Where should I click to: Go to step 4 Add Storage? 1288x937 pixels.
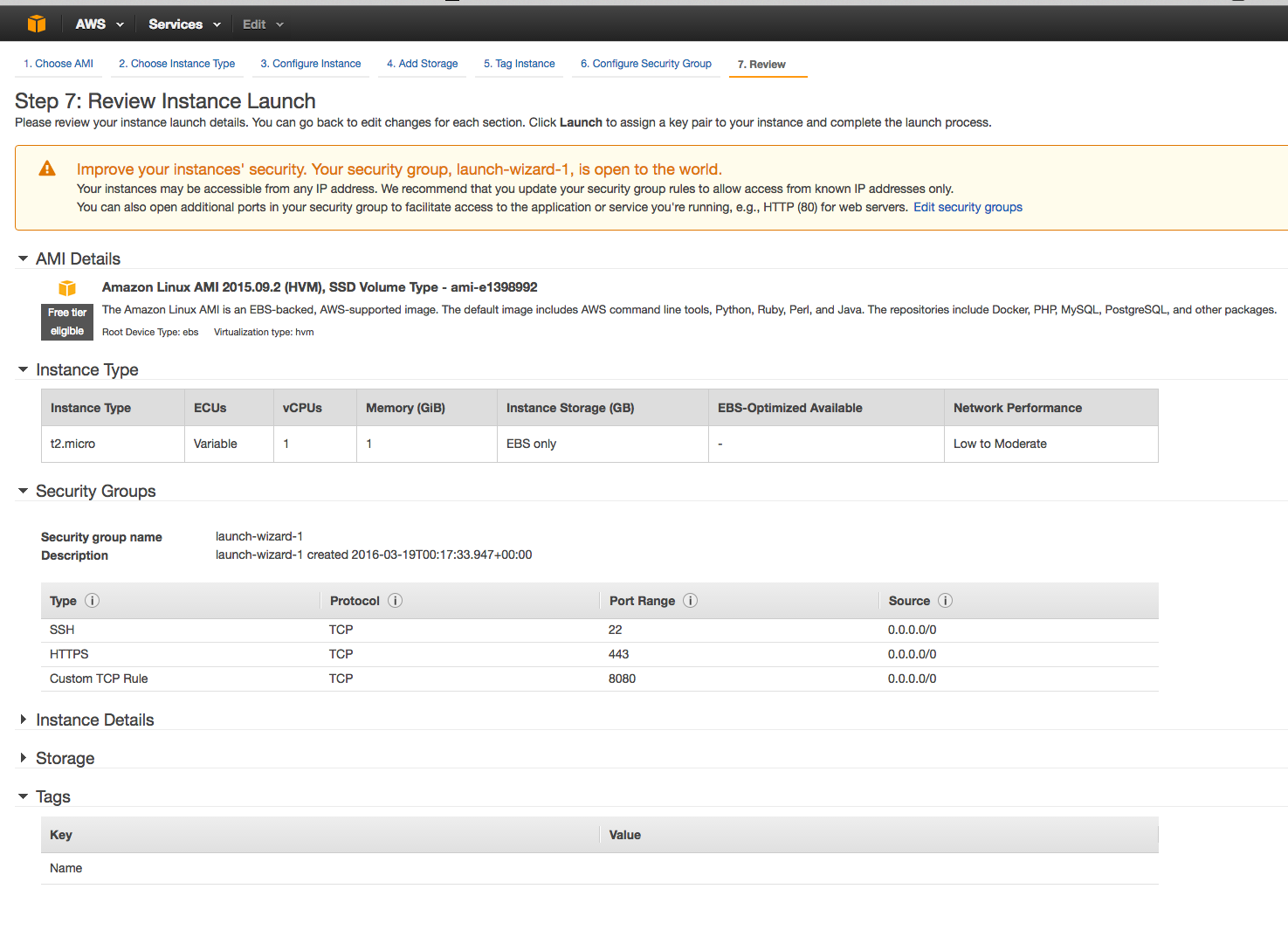423,64
